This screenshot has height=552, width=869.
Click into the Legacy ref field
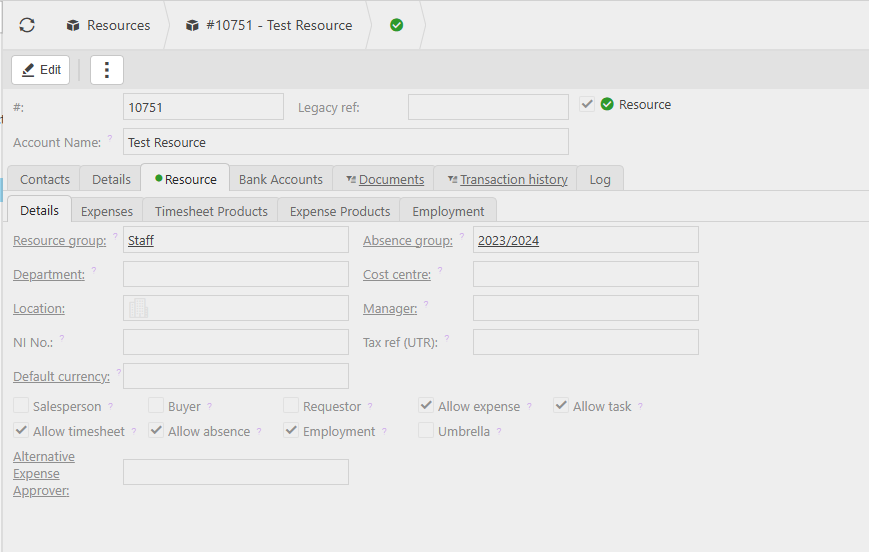tap(488, 107)
